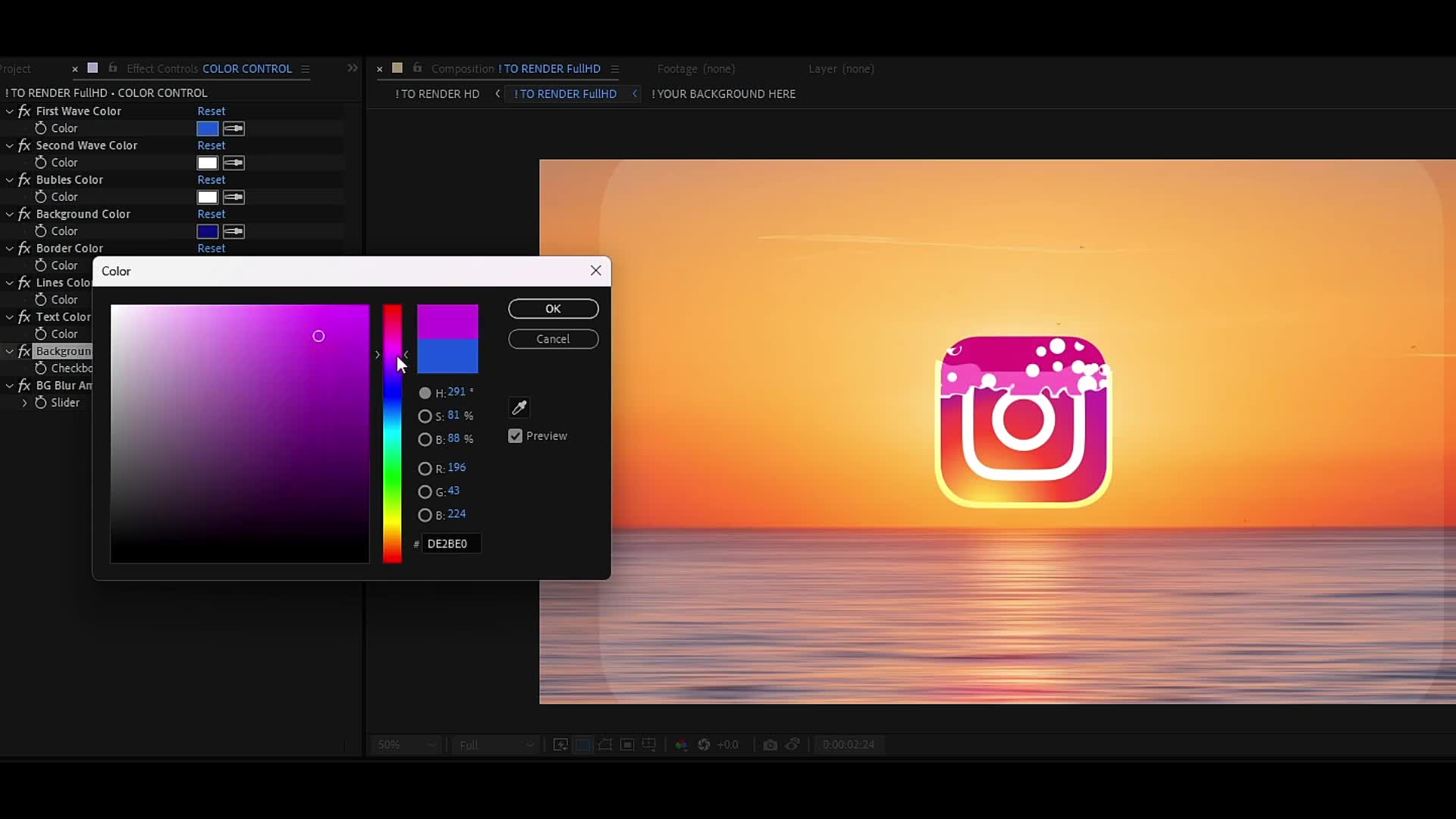Toggle stopwatch for Text Color's Color
This screenshot has width=1456, height=819.
pos(41,334)
